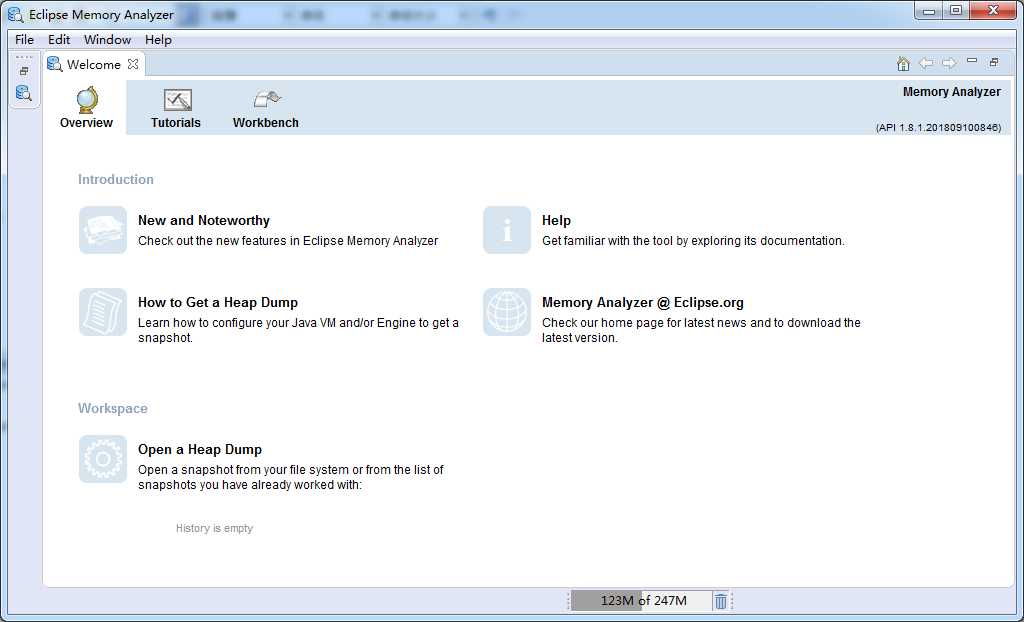The height and width of the screenshot is (622, 1024).
Task: Click 'Learn how to configure your Java VM' text
Action: click(298, 330)
